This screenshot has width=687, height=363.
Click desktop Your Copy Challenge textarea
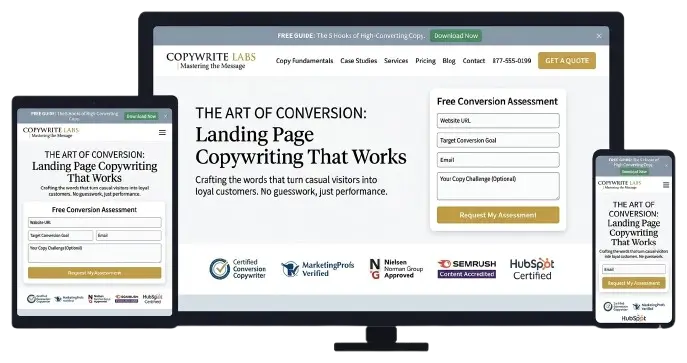coord(498,186)
